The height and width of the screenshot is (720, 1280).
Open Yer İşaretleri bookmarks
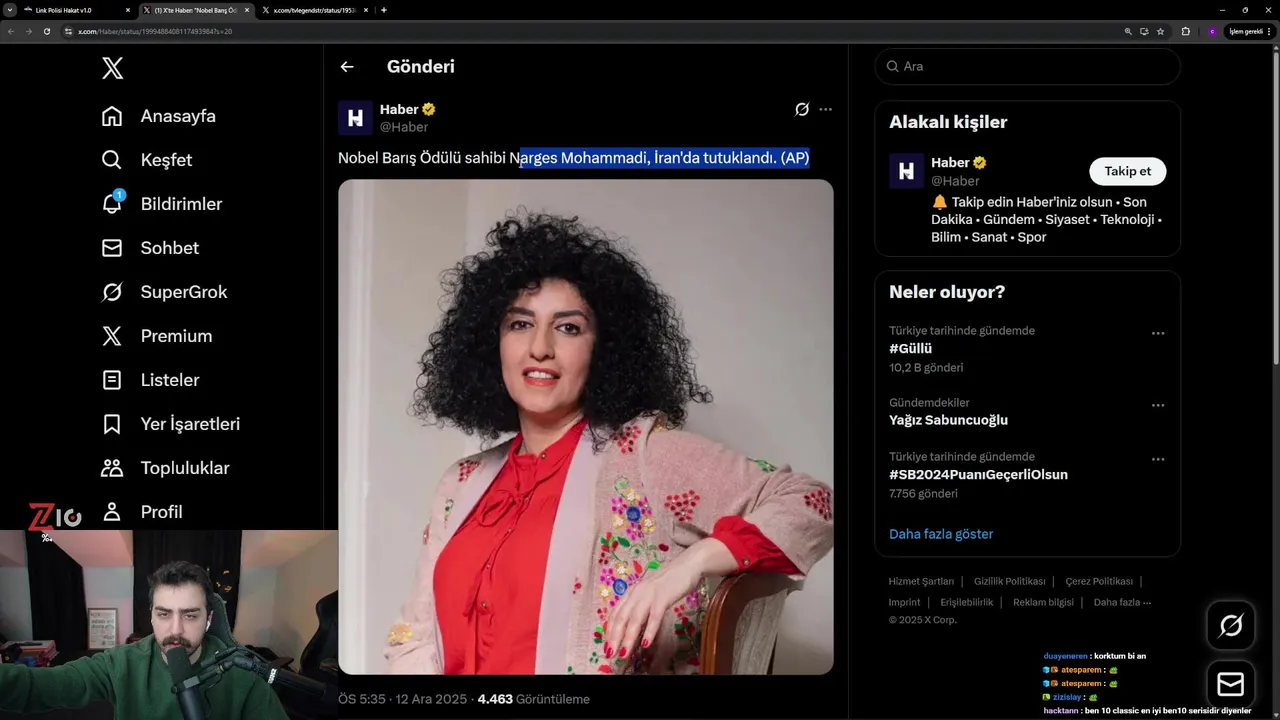pyautogui.click(x=171, y=424)
